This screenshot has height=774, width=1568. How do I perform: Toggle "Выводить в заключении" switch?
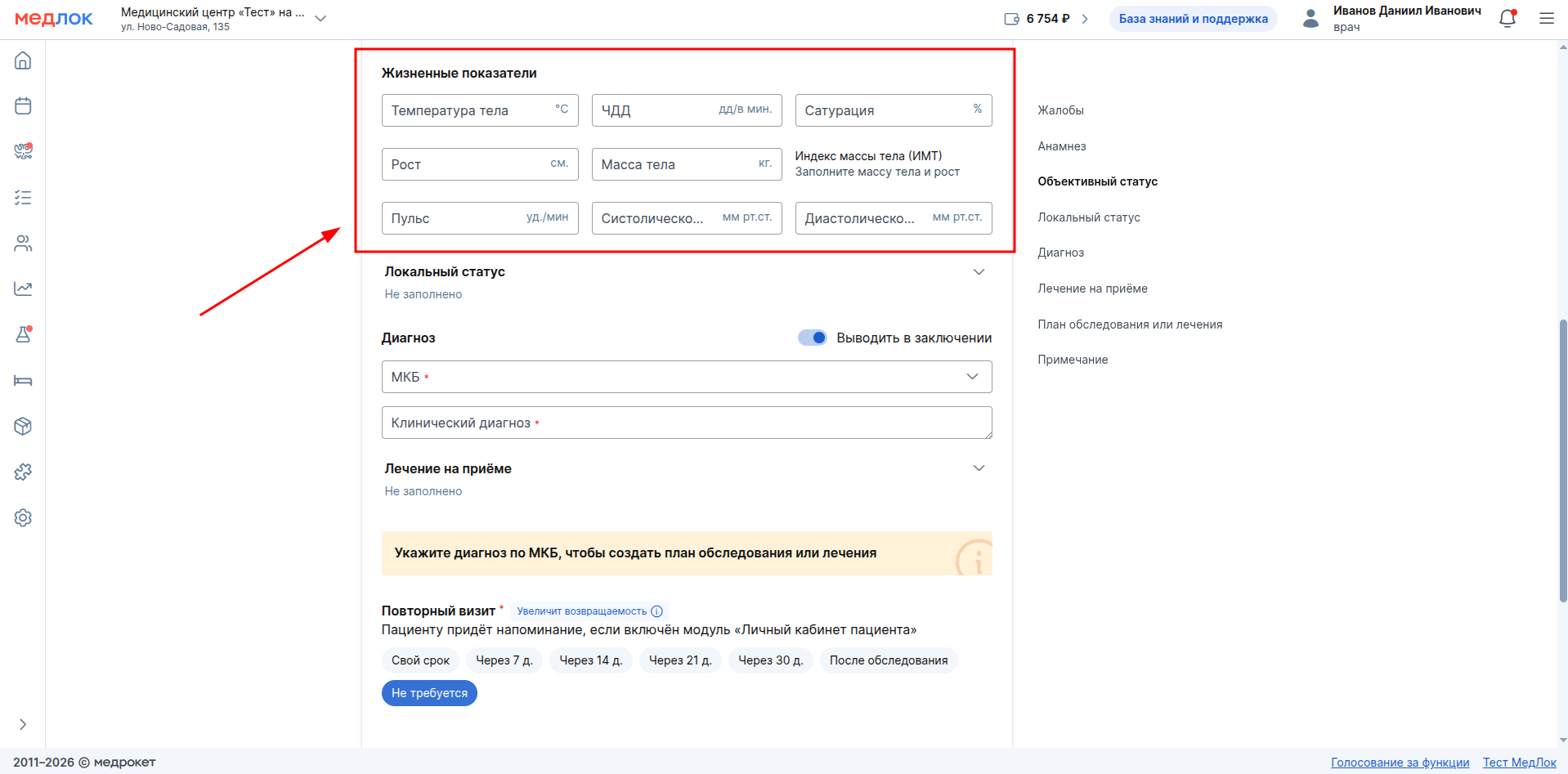(812, 338)
